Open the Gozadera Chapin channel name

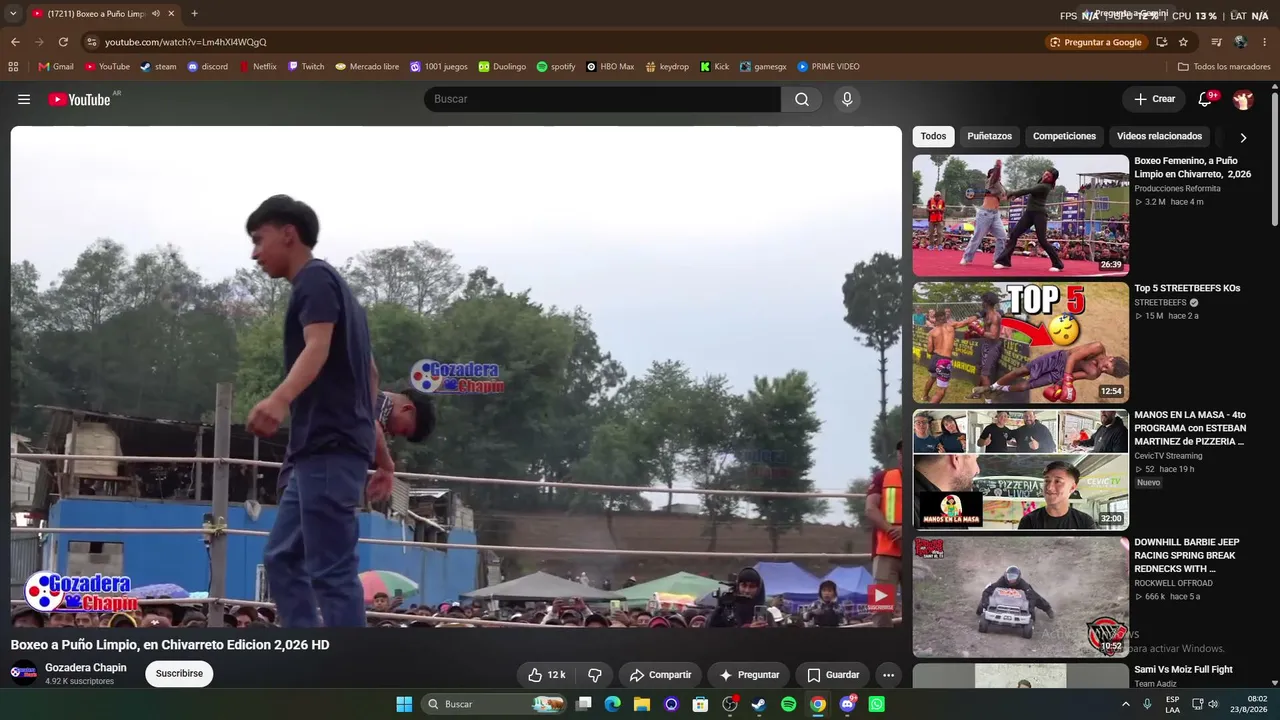(x=86, y=668)
